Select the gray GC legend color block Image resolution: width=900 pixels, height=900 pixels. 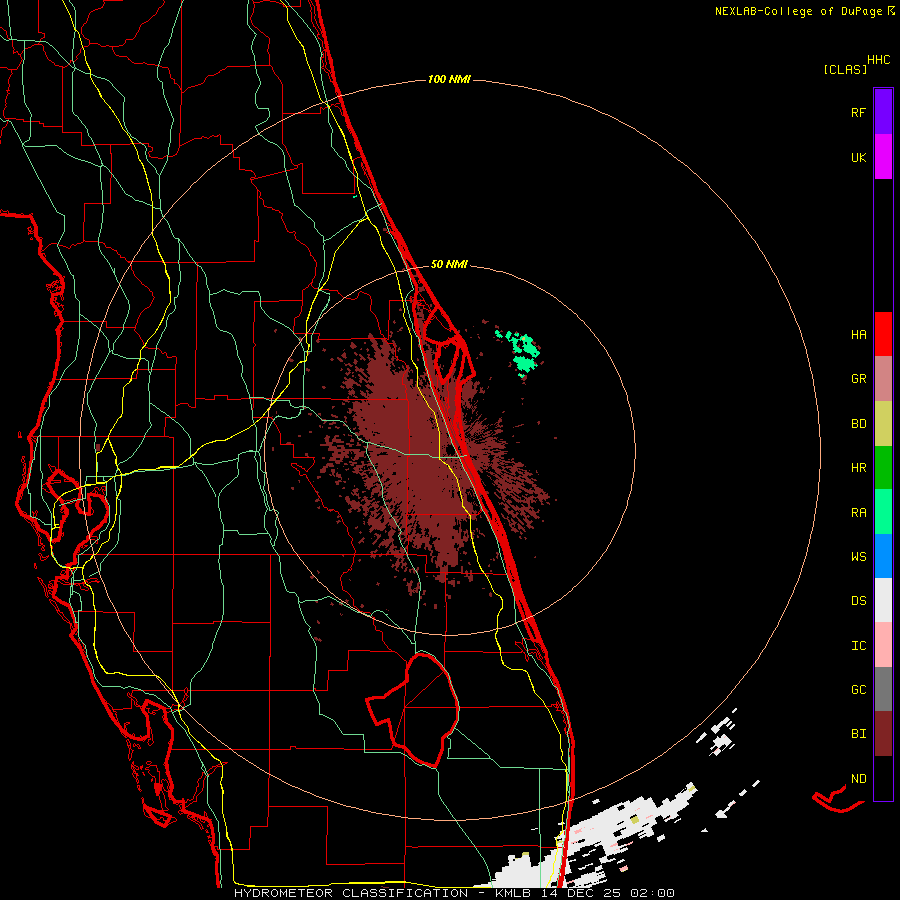coord(883,689)
